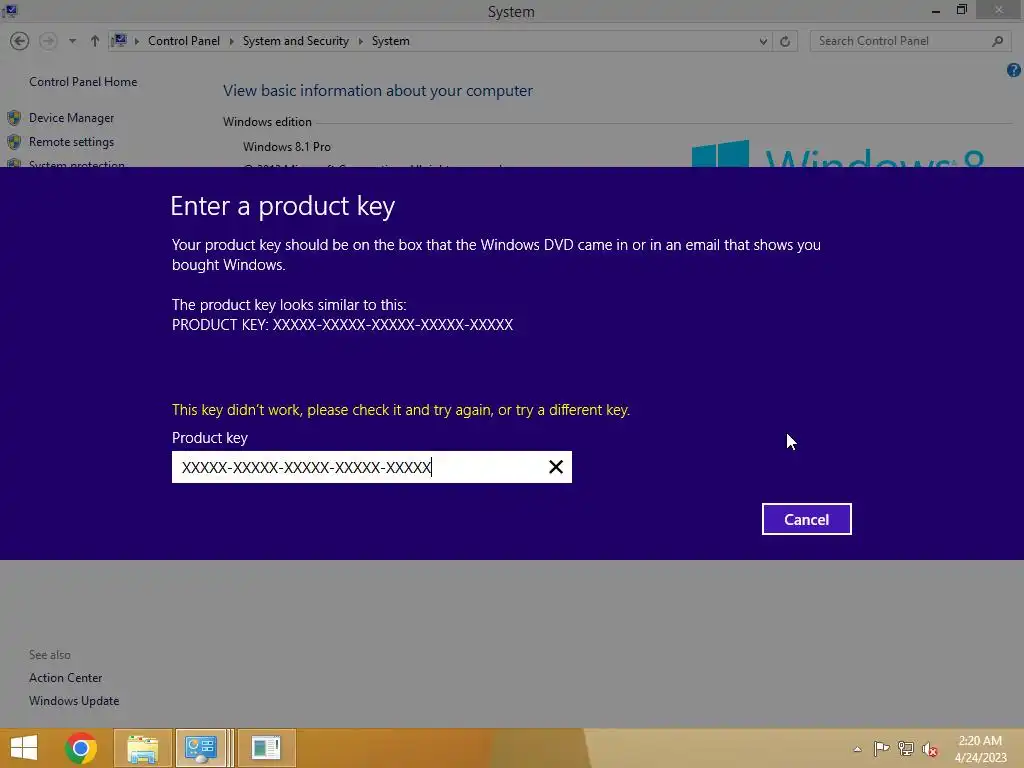Screen dimensions: 1024x768
Task: Open the taskbar clock showing 2:20 AM
Action: 980,748
